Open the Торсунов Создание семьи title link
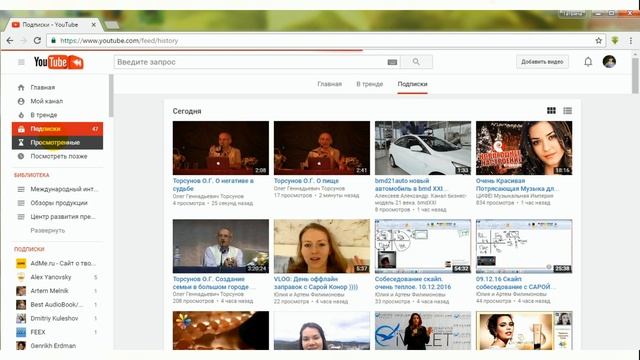The image size is (640, 360). pos(214,283)
